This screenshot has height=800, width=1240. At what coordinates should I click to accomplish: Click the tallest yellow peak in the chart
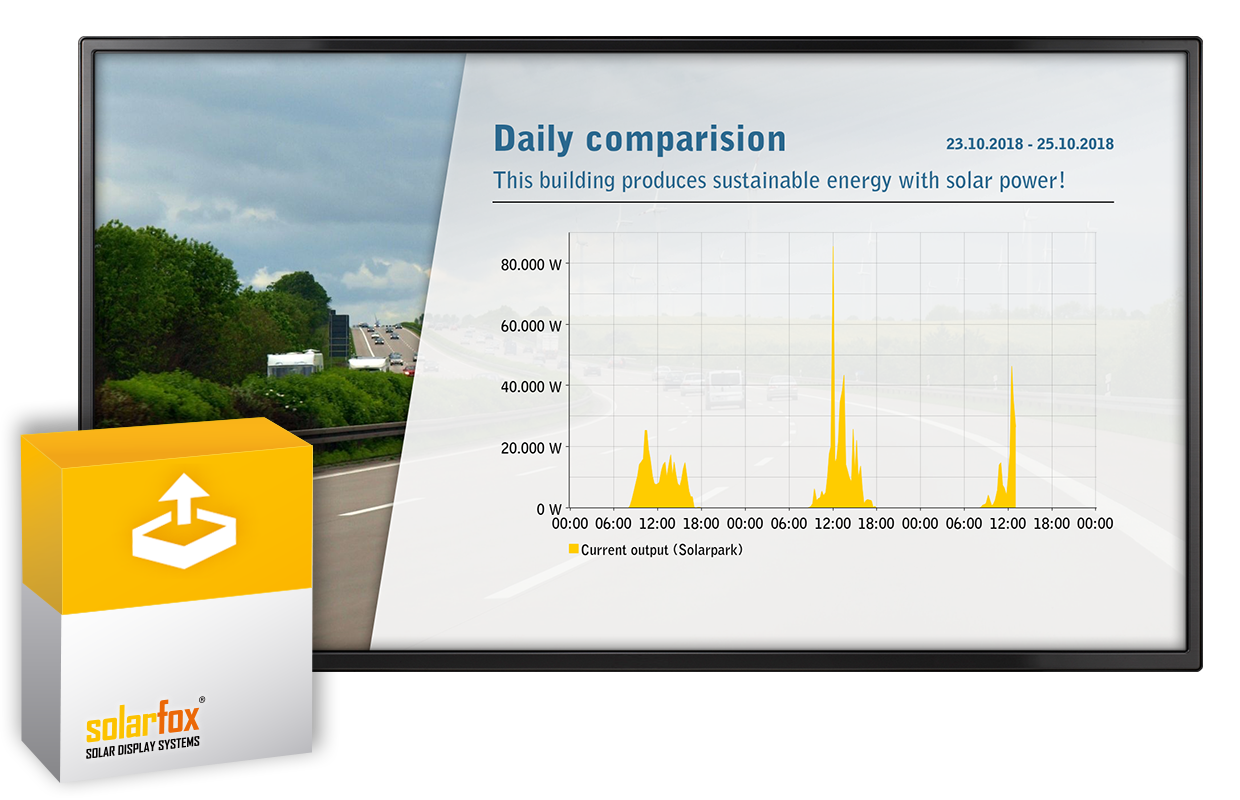coord(833,375)
